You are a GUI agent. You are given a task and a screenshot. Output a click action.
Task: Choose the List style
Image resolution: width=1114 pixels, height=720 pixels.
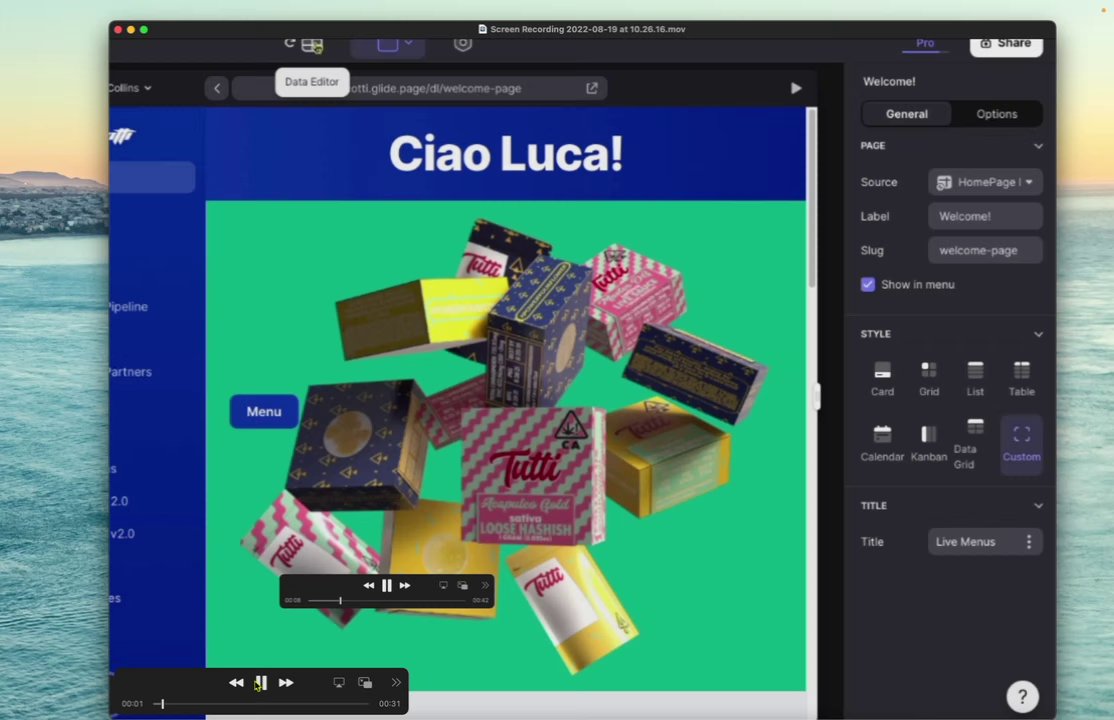[975, 378]
